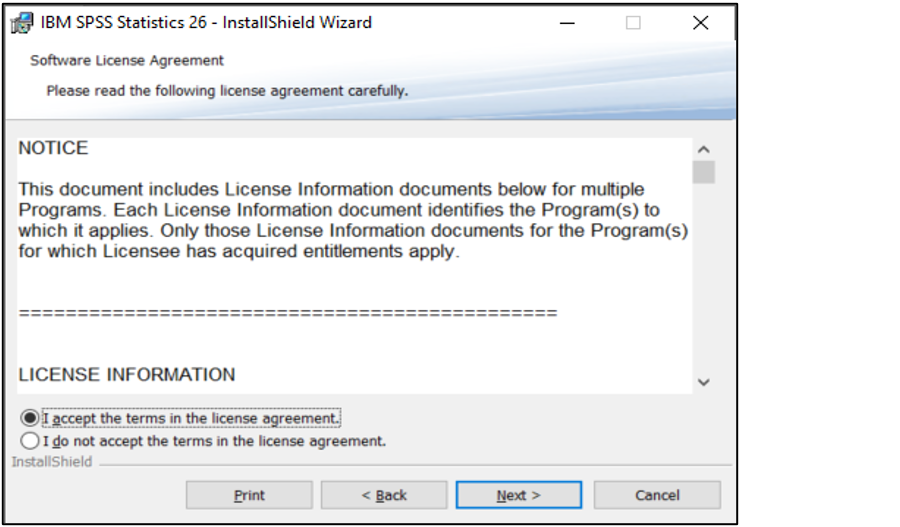Cancel the SPSS installation

pyautogui.click(x=657, y=495)
